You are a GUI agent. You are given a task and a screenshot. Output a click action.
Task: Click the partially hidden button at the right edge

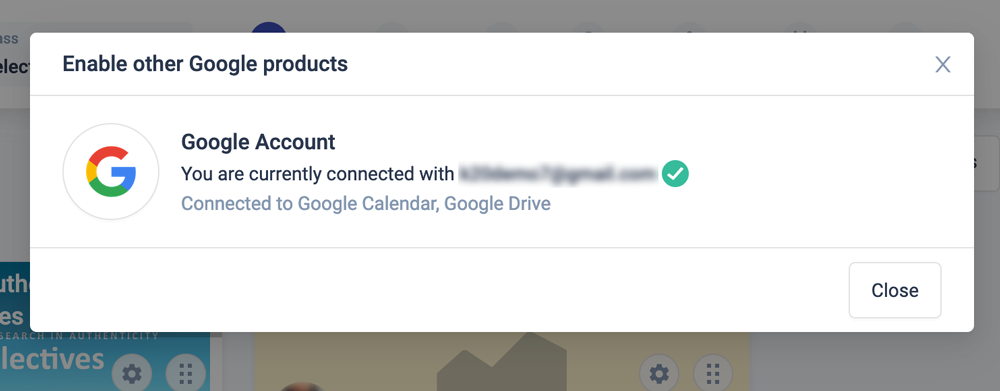pos(987,163)
